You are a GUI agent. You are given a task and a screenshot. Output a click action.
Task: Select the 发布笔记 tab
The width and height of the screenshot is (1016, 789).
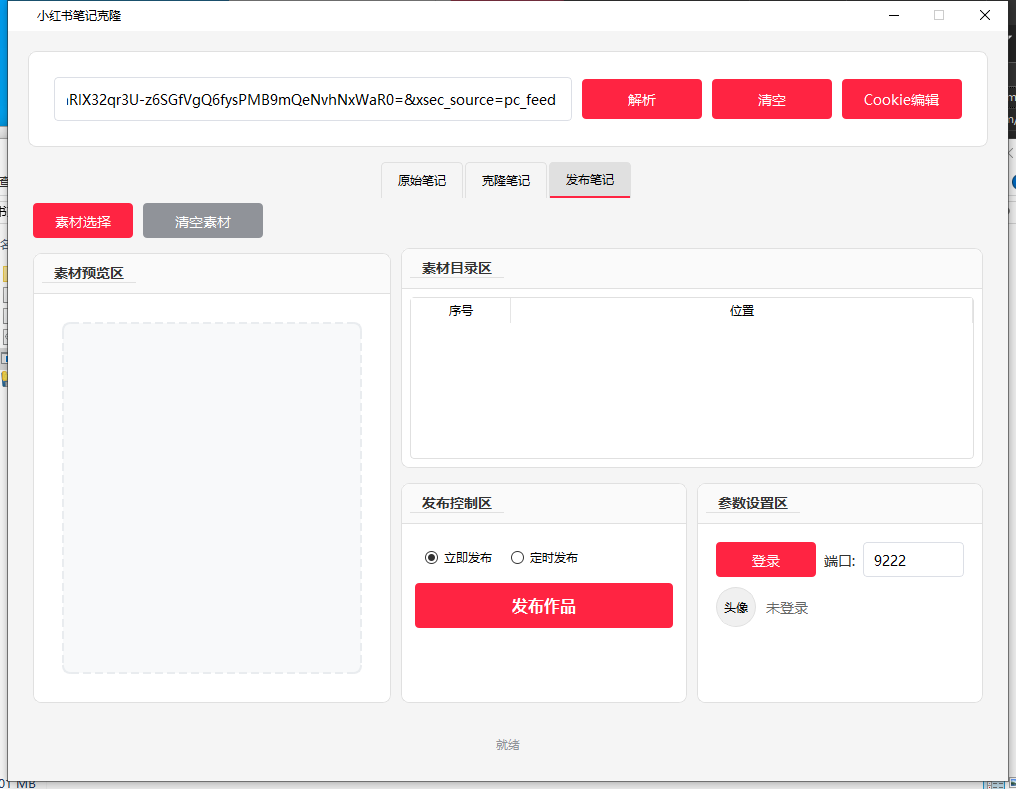pos(589,180)
